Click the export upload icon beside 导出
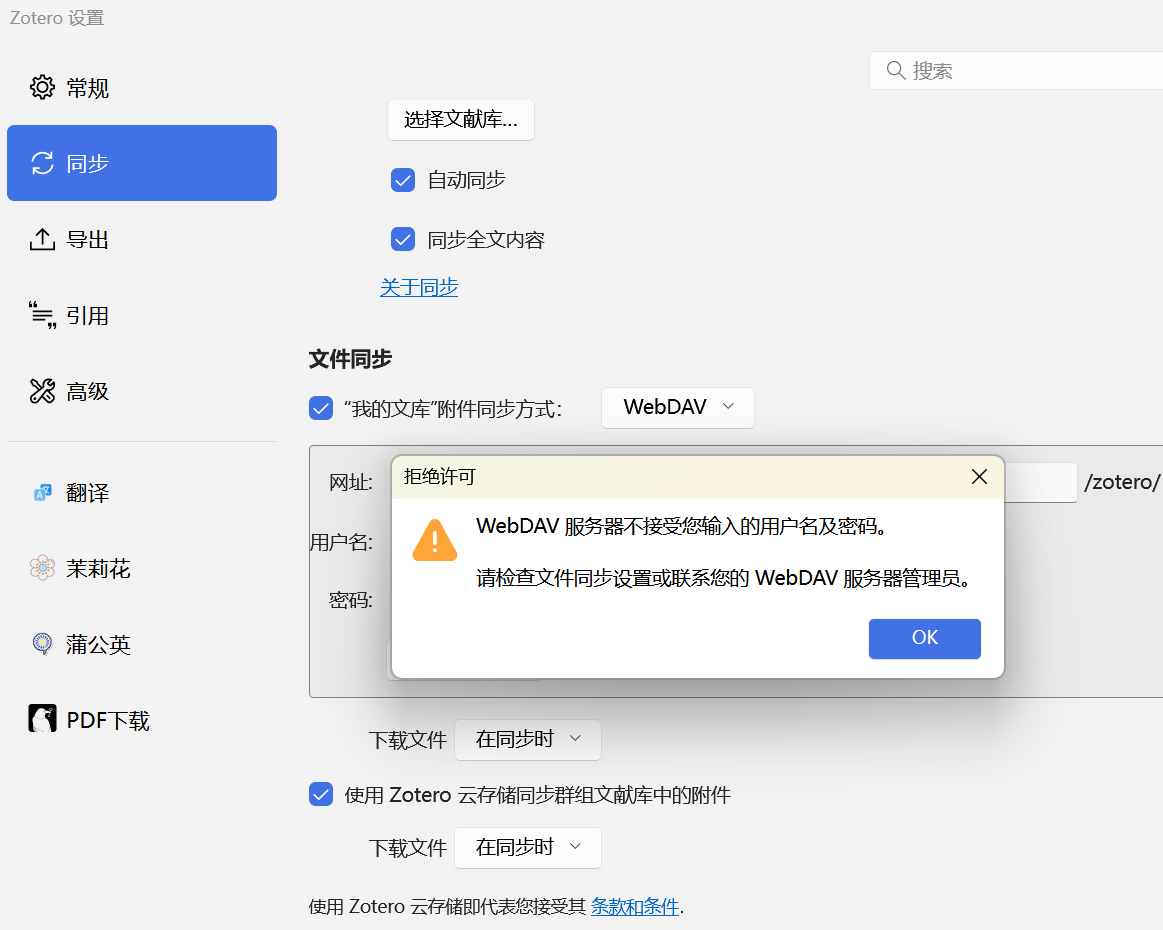Viewport: 1163px width, 930px height. [x=42, y=240]
